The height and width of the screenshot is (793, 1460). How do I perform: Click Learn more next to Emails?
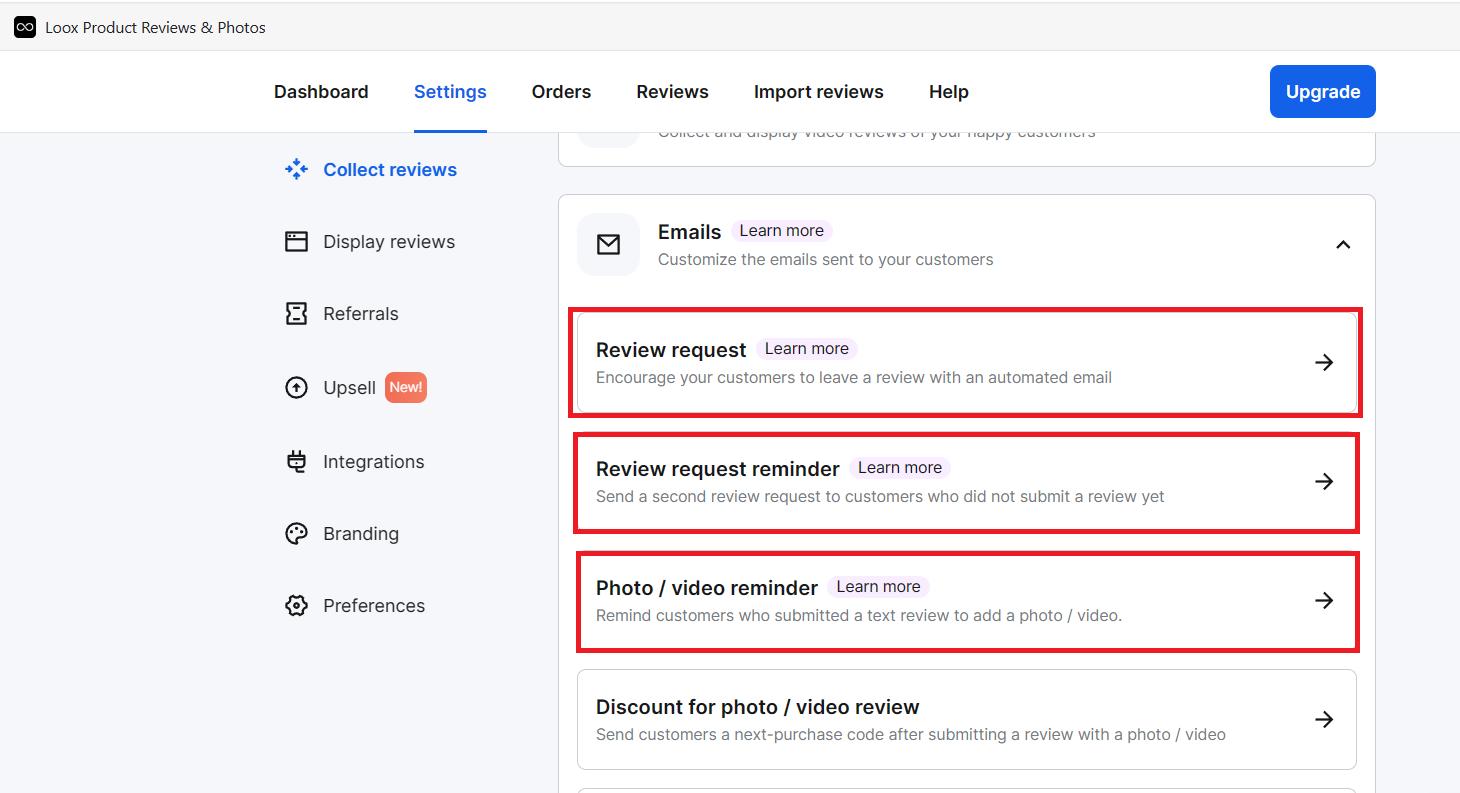(781, 231)
